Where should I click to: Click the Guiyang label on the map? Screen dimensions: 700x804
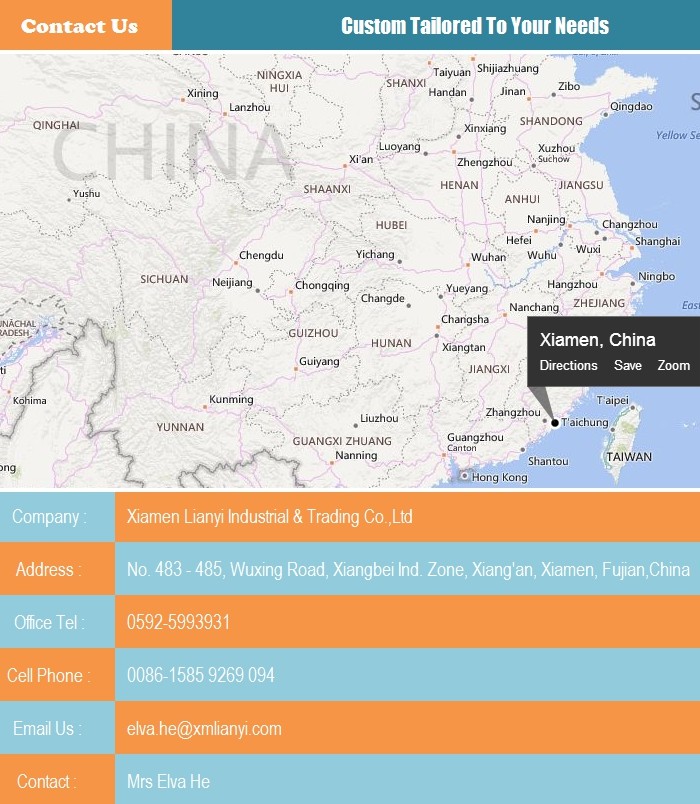pos(319,361)
